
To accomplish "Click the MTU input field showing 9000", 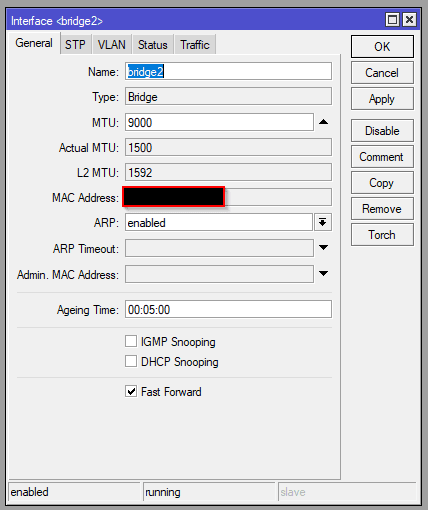I will [x=219, y=122].
